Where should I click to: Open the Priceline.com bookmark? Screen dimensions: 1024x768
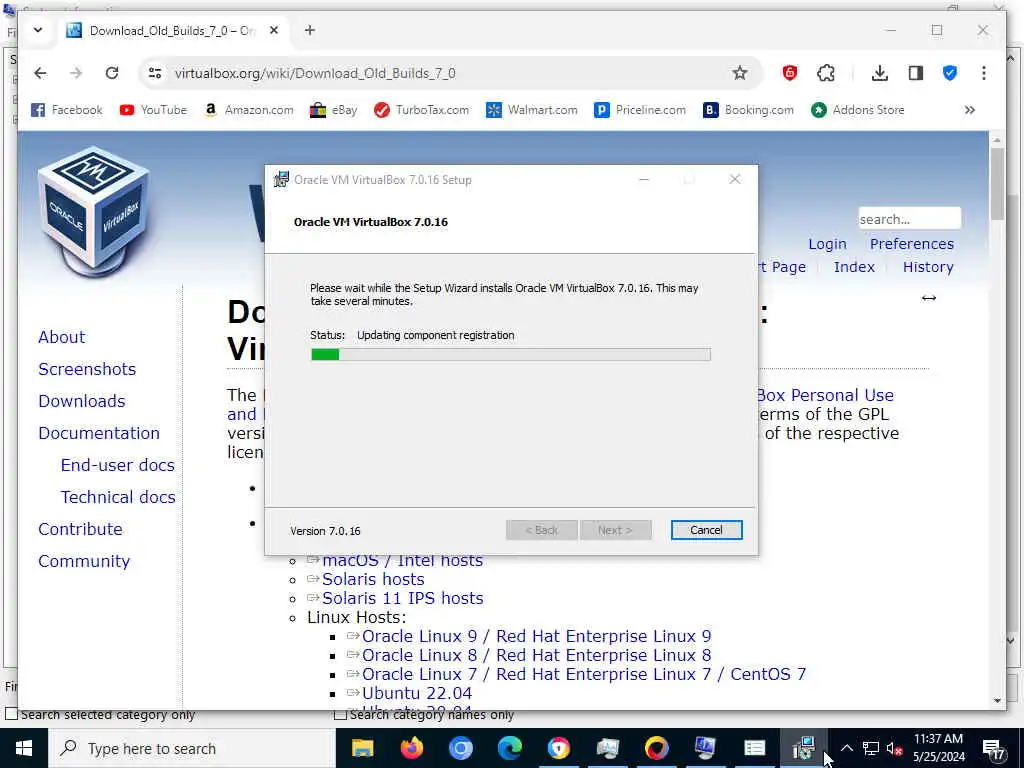pos(640,110)
